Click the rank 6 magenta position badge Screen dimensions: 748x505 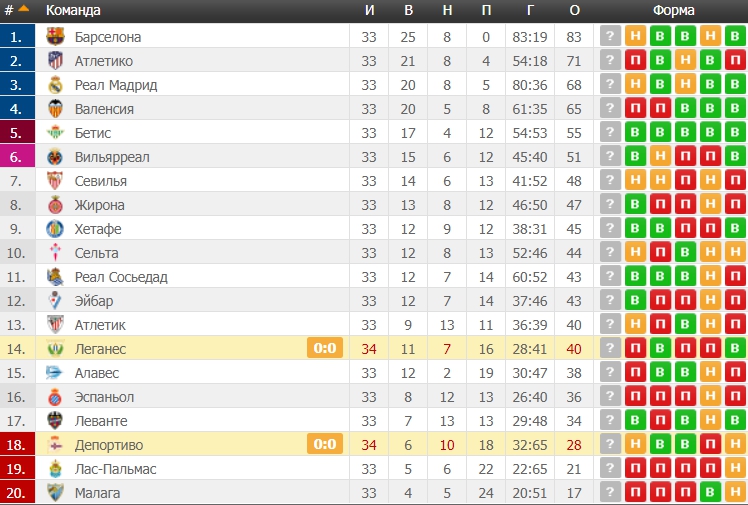coord(18,157)
